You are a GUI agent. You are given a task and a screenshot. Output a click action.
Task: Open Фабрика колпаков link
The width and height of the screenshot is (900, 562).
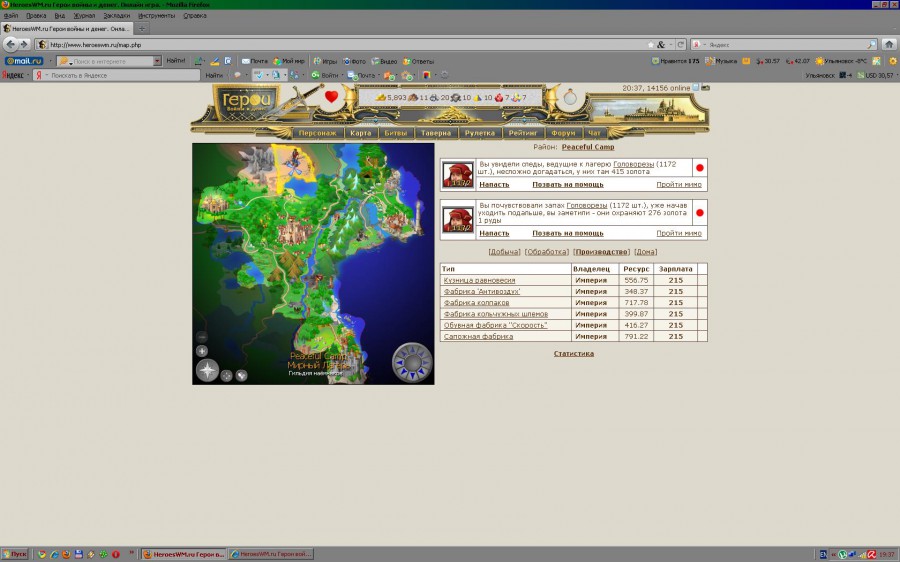tap(476, 303)
